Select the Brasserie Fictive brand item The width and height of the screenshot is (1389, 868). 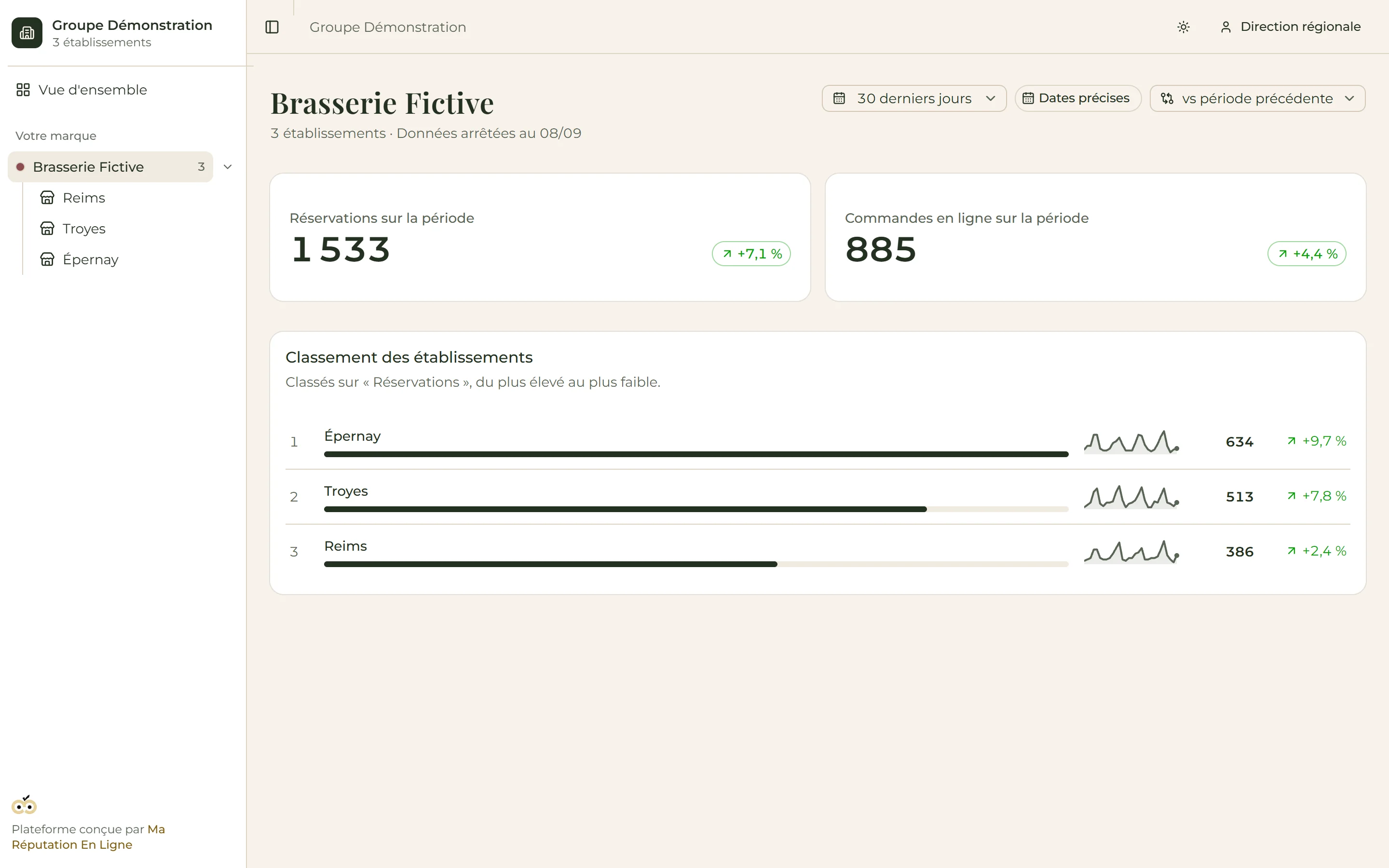point(110,167)
